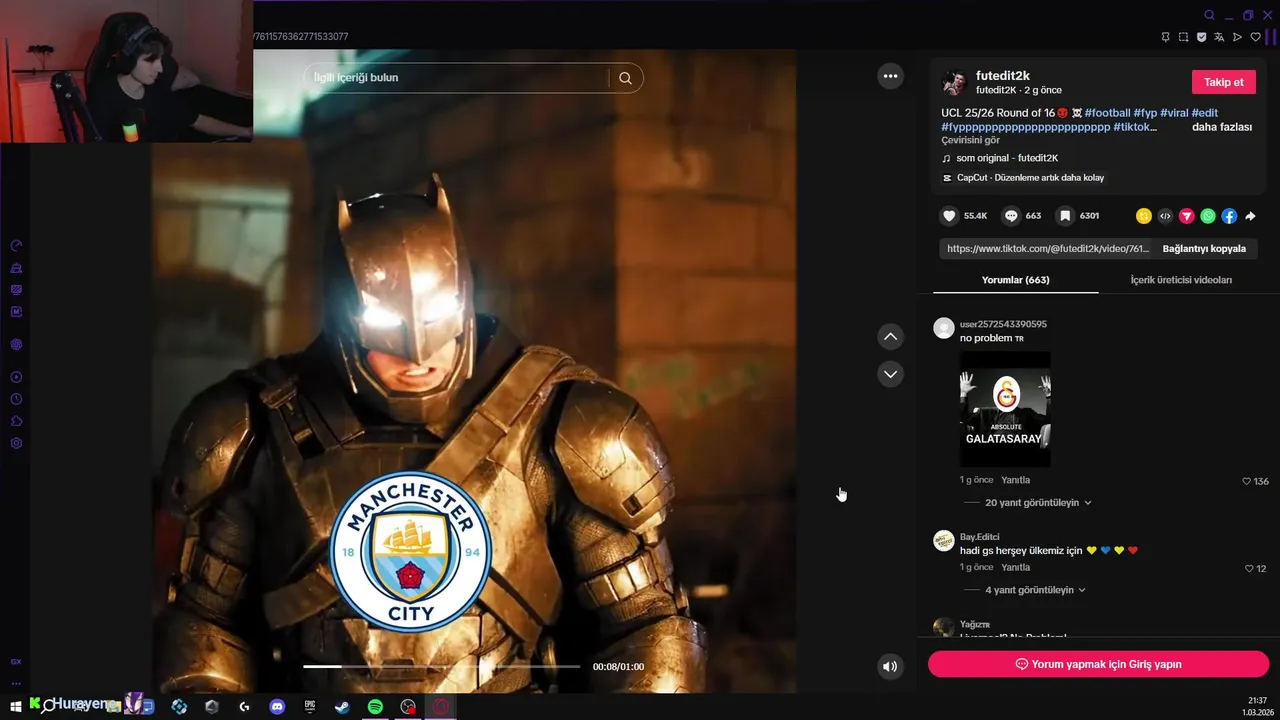Go to the previous video with the up arrow

click(890, 337)
